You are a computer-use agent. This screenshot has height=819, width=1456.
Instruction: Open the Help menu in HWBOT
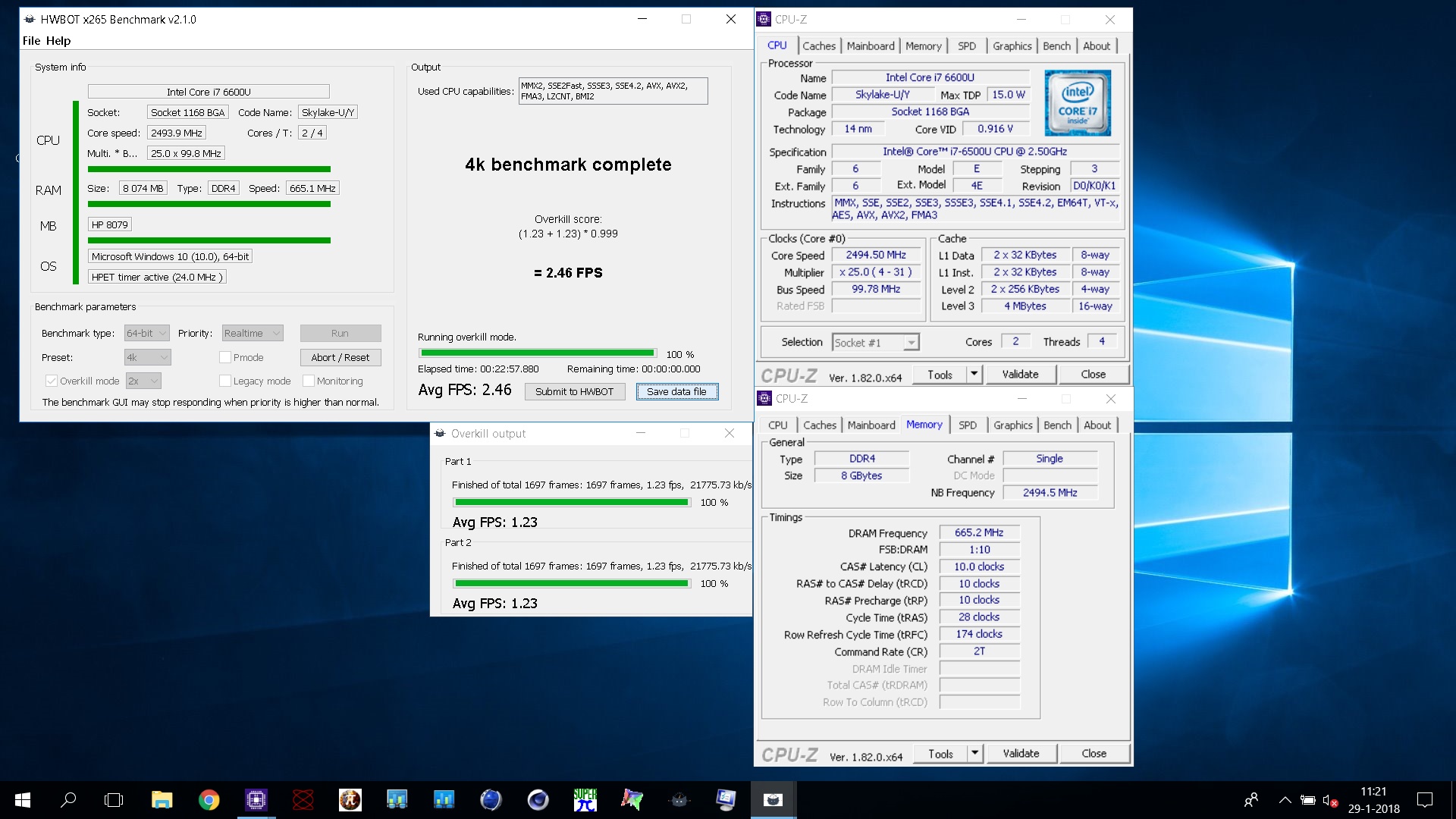(x=58, y=41)
